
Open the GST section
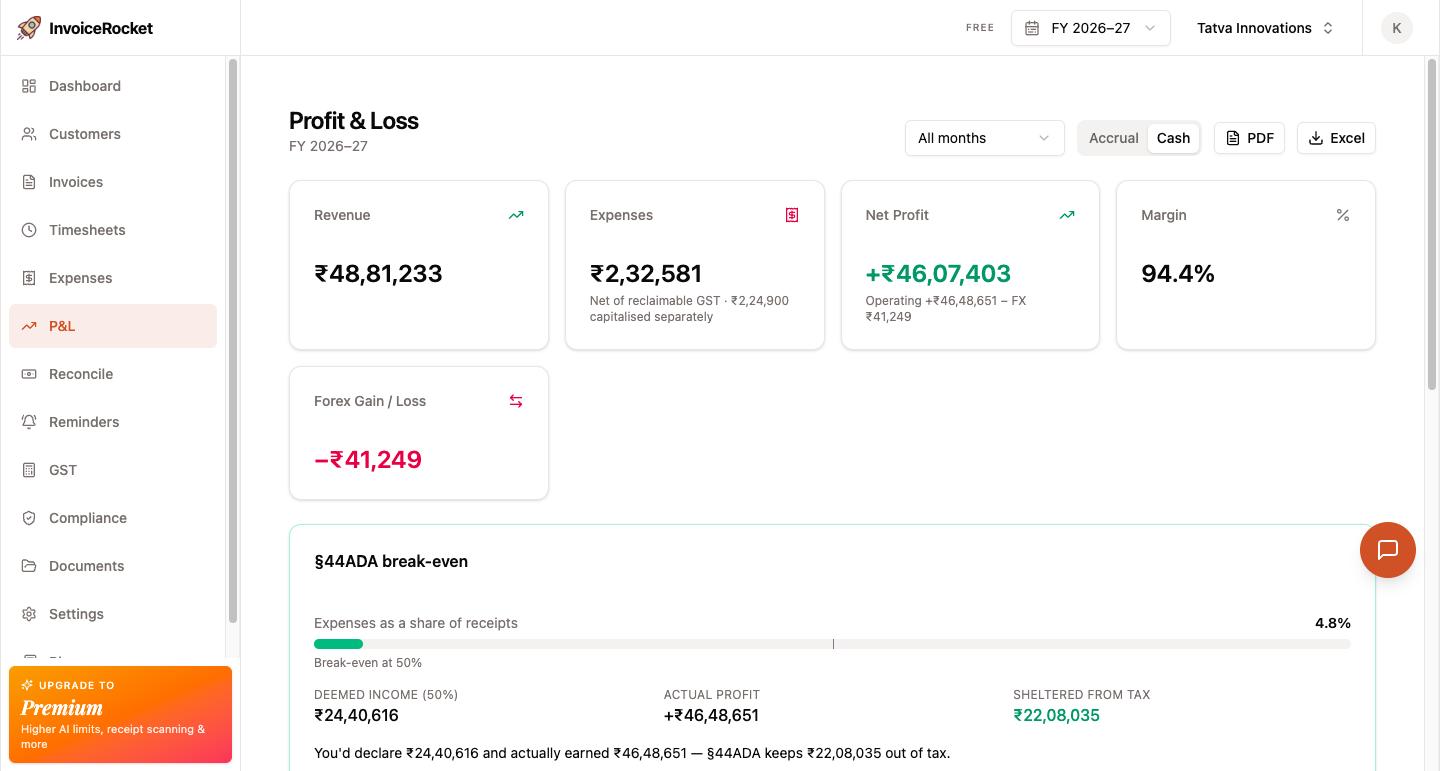pos(113,470)
